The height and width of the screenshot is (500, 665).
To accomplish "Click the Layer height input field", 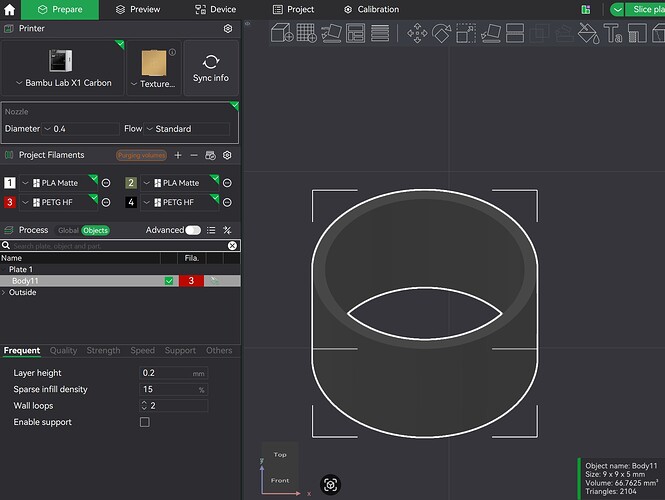I will point(173,373).
